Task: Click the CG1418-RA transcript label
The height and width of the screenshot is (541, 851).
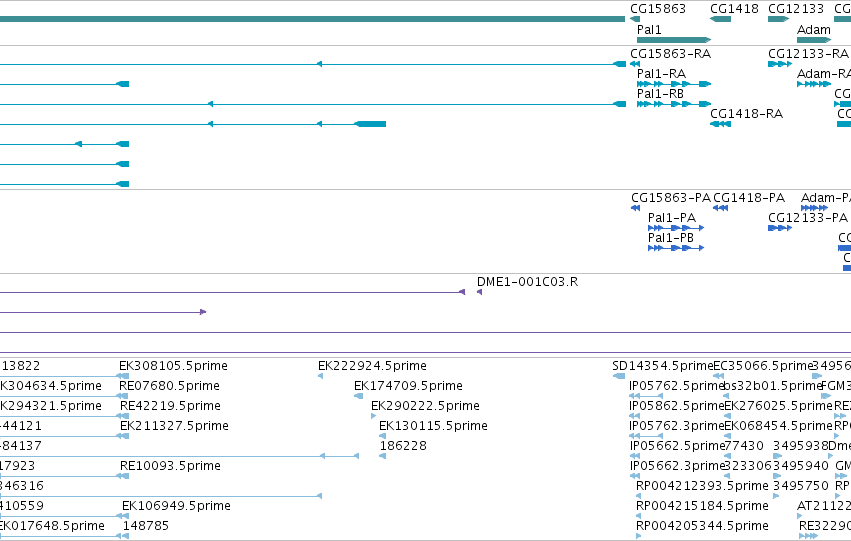Action: pyautogui.click(x=746, y=114)
